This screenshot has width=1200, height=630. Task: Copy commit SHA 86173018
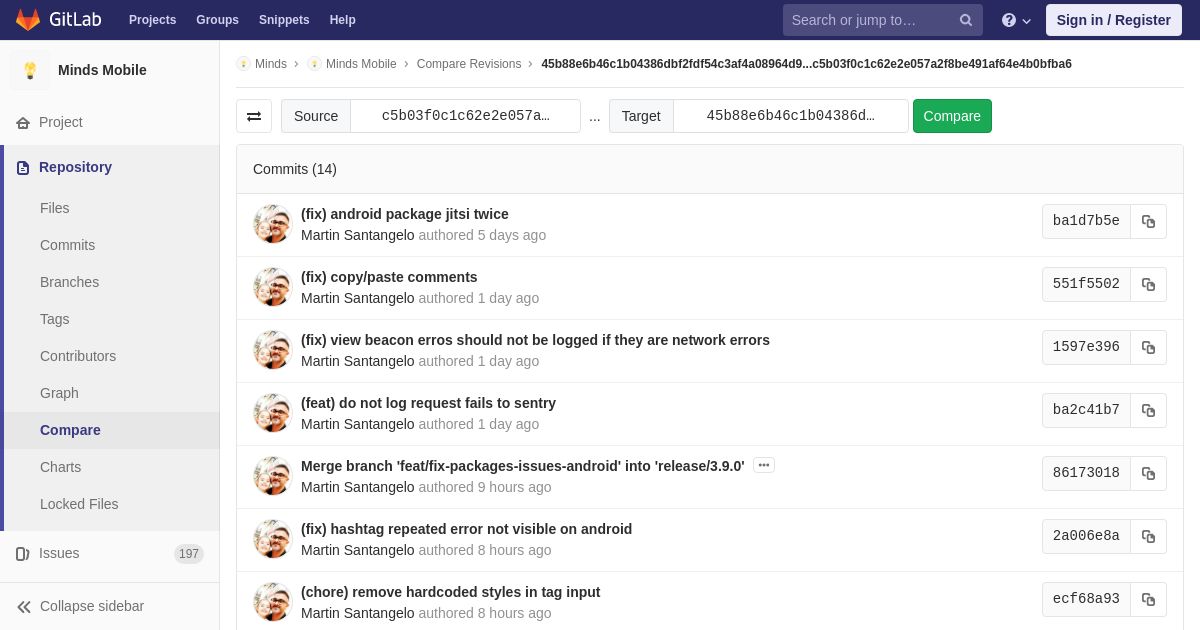[1148, 474]
